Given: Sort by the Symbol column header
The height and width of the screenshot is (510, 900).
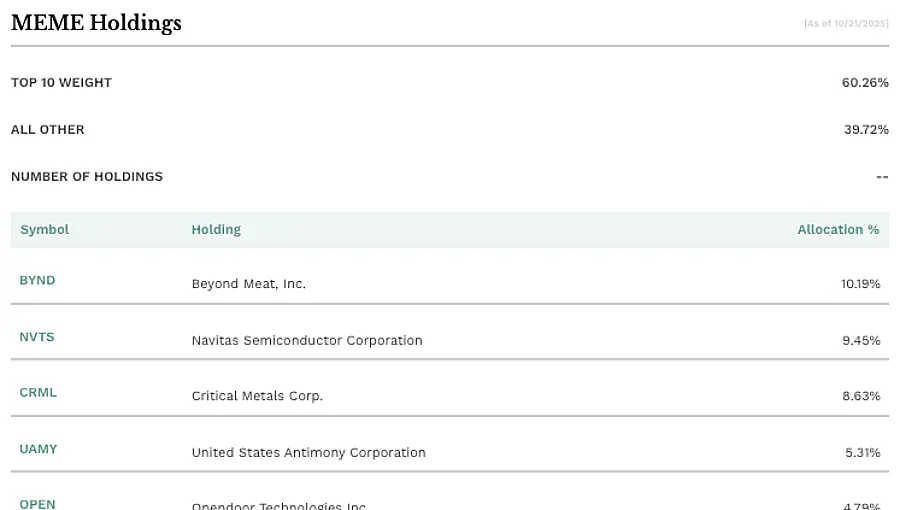Looking at the screenshot, I should click(45, 229).
